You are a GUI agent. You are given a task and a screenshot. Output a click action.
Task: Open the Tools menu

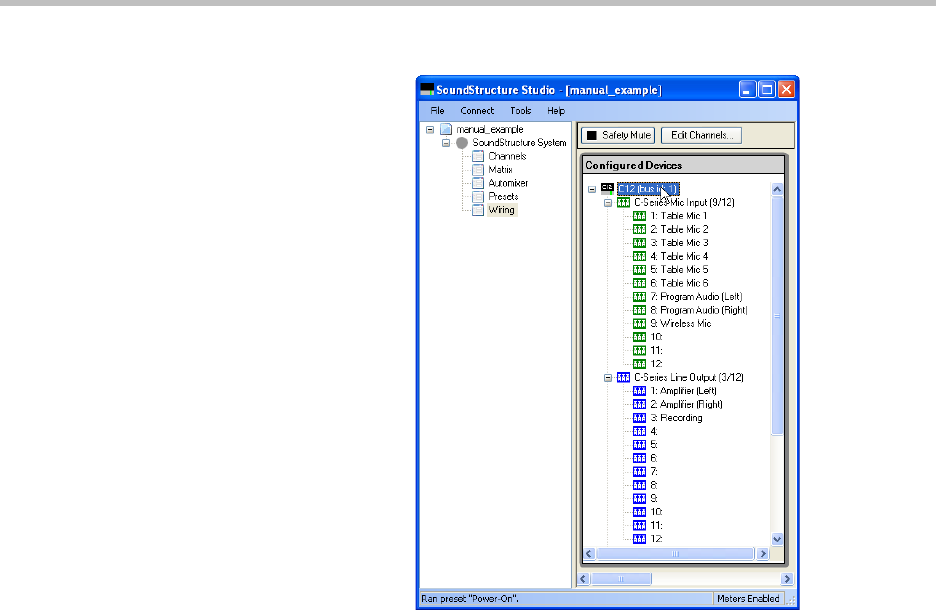[520, 111]
